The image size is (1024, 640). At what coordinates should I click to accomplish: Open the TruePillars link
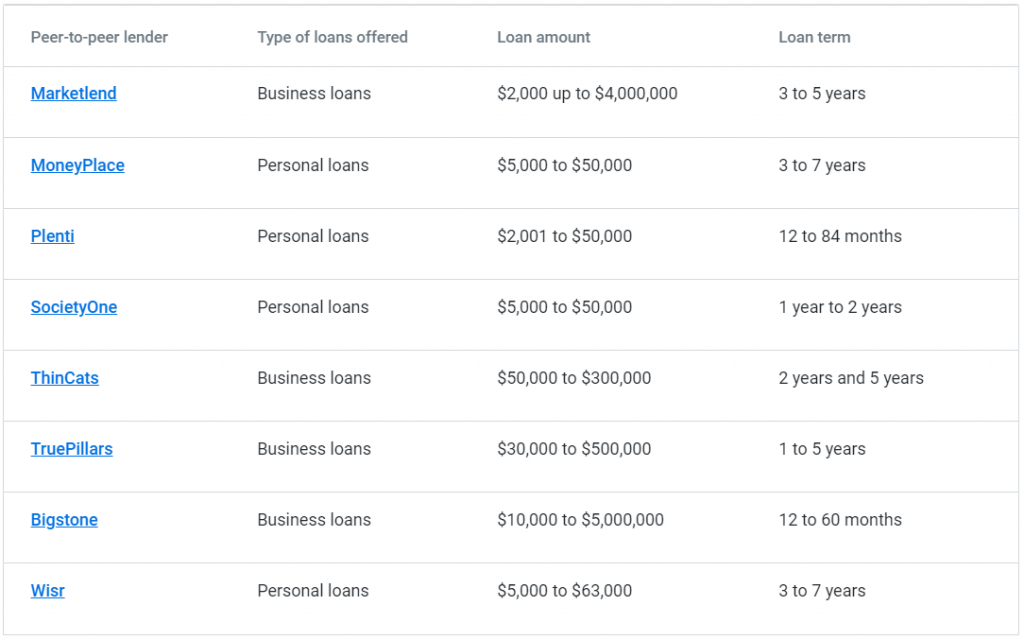click(71, 450)
